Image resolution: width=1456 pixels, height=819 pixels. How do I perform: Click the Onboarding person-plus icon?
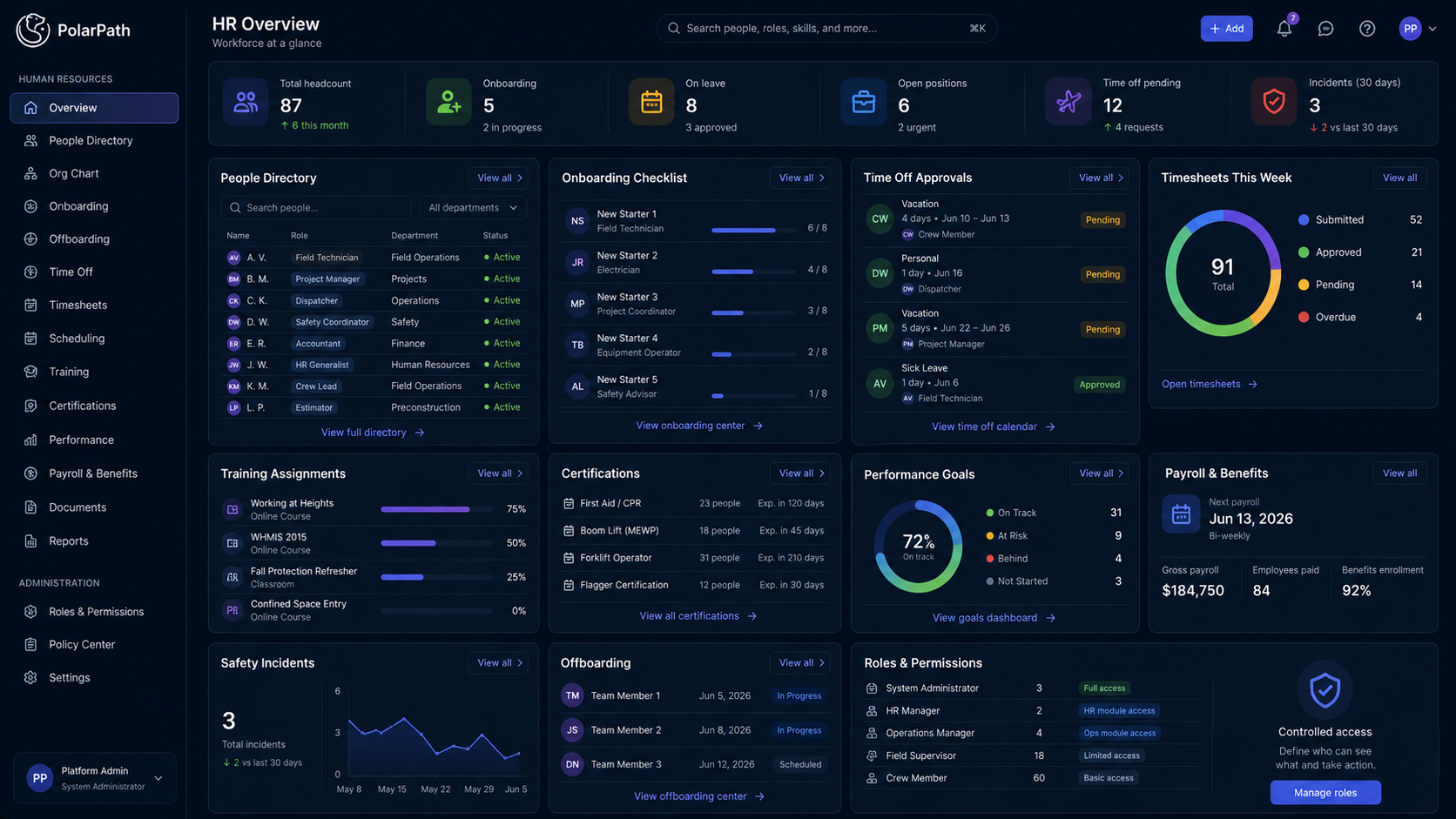click(448, 102)
